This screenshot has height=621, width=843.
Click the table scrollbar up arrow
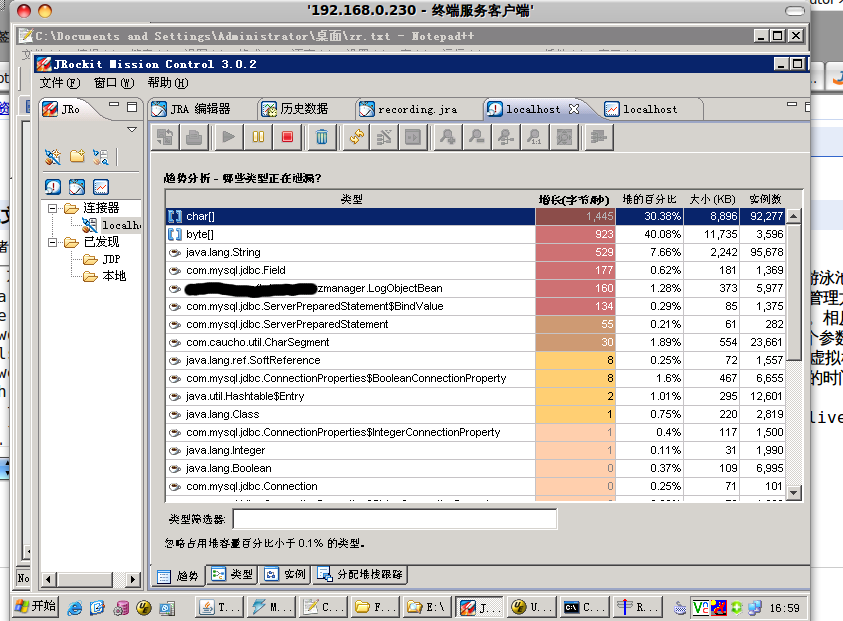point(794,216)
